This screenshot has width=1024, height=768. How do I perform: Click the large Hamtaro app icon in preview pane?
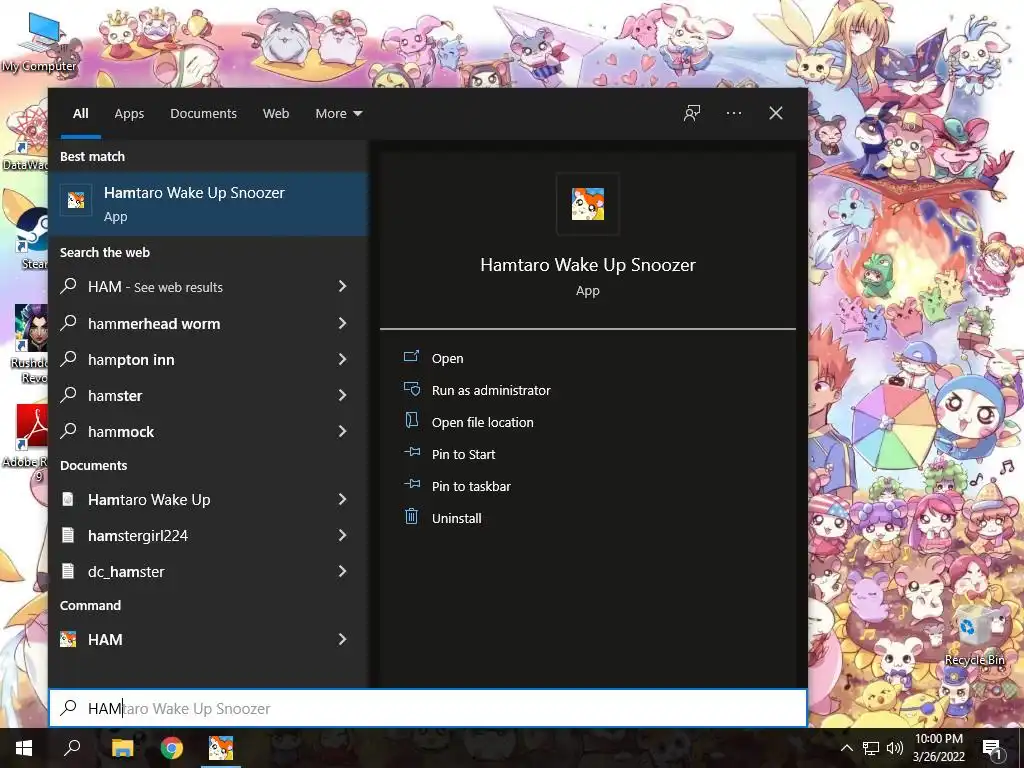[588, 204]
